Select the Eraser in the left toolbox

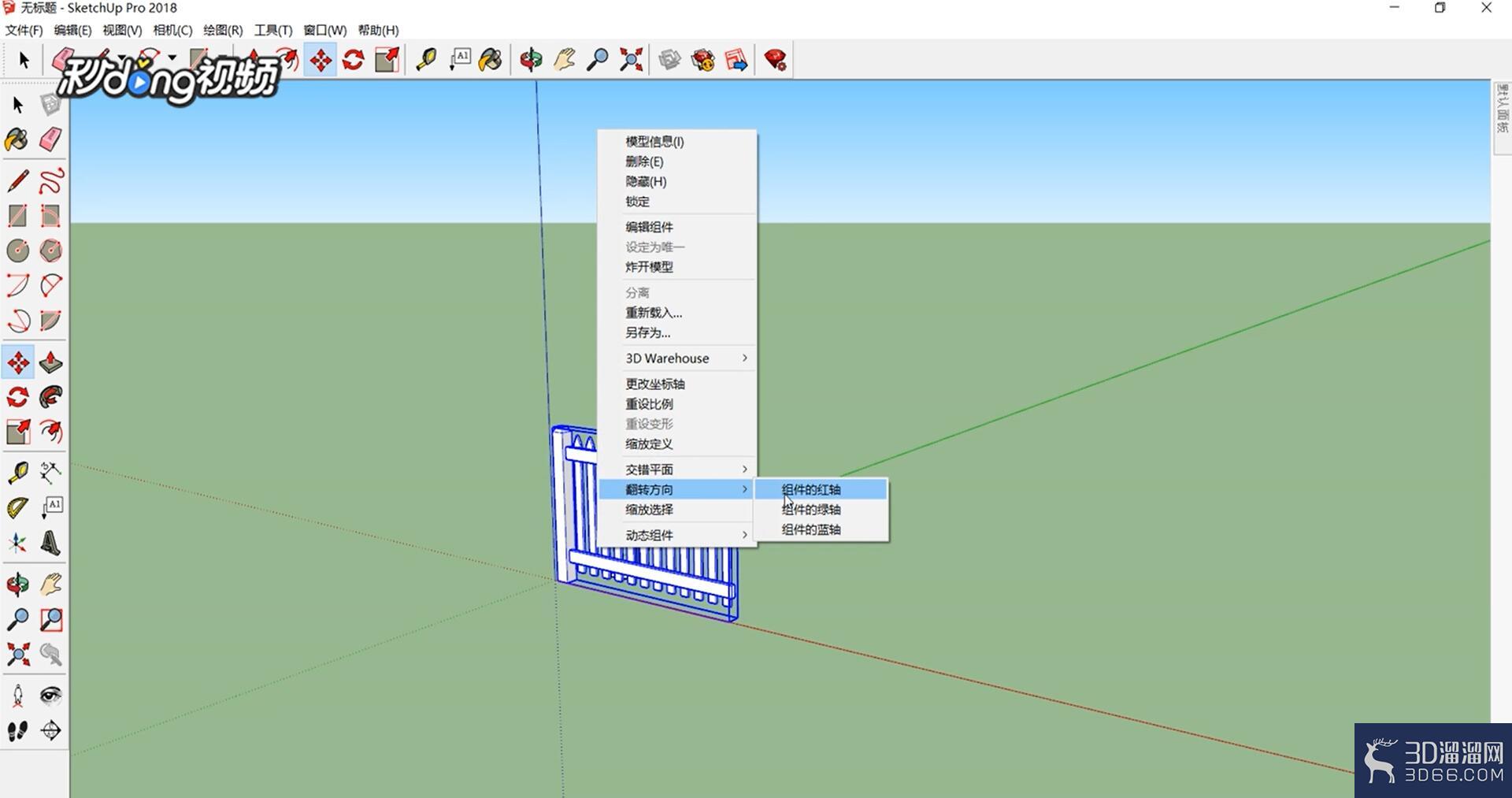coord(50,140)
